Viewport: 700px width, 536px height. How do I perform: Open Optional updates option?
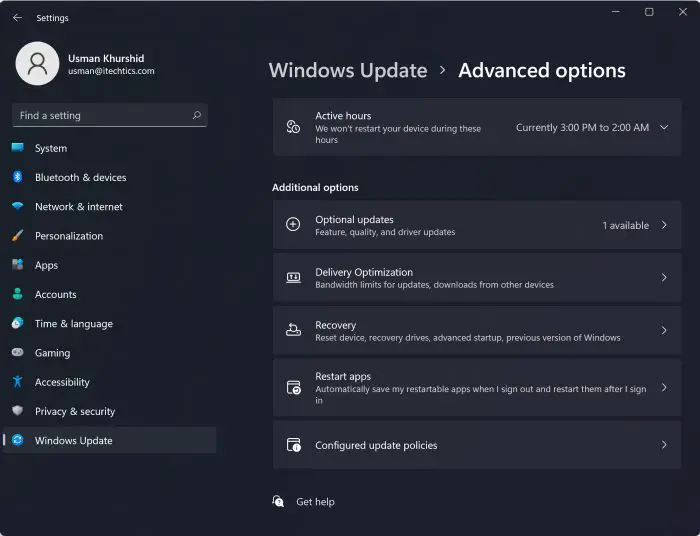[x=477, y=225]
